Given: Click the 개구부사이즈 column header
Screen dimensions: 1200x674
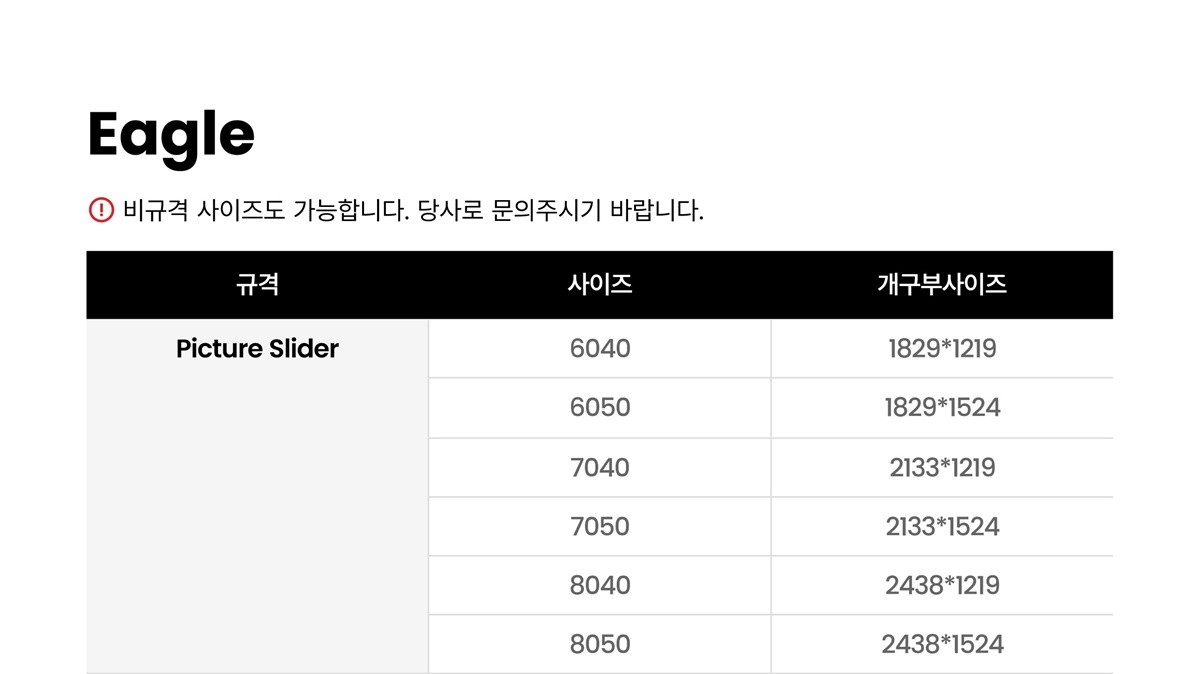Looking at the screenshot, I should [x=942, y=285].
